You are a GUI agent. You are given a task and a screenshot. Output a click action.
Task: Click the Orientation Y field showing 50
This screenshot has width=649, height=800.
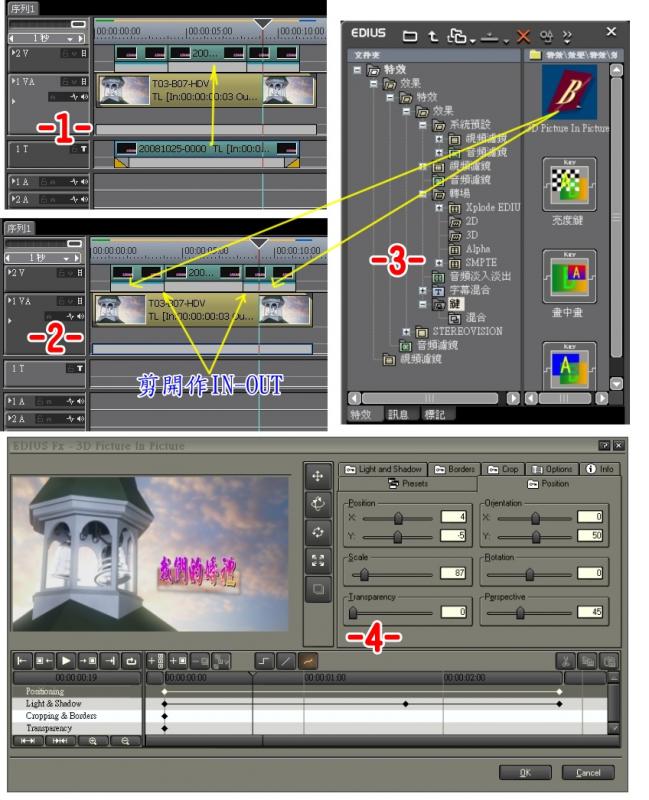[590, 535]
